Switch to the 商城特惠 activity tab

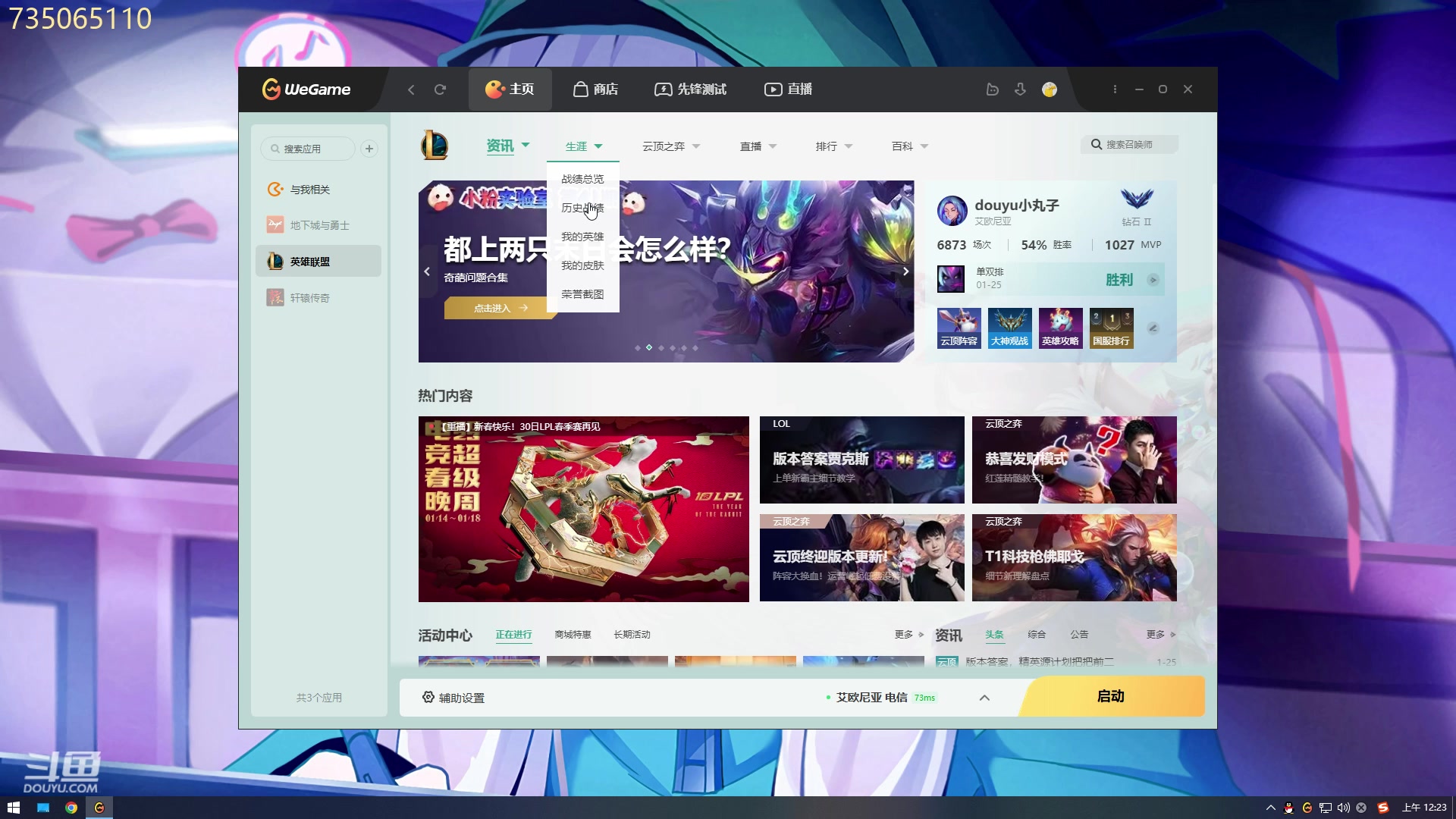coord(573,635)
